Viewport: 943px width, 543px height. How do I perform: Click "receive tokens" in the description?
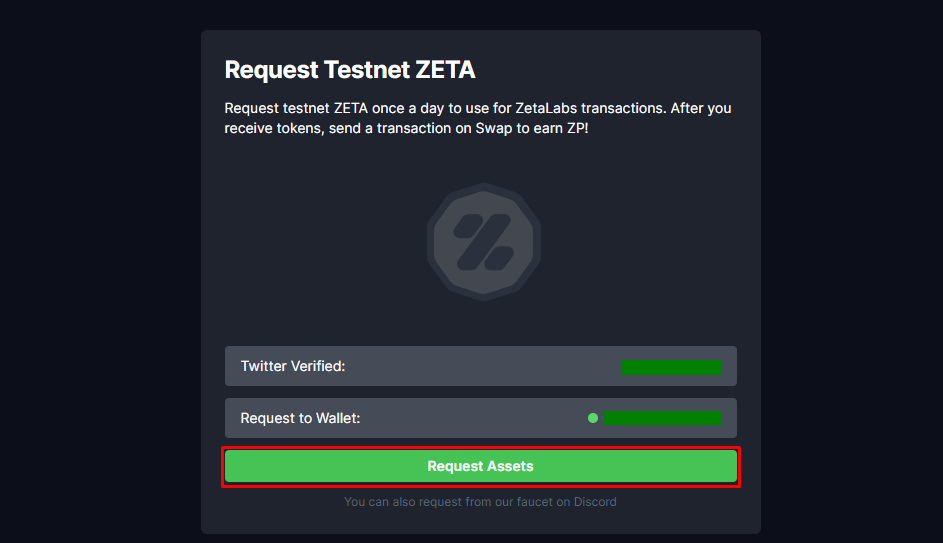coord(272,129)
